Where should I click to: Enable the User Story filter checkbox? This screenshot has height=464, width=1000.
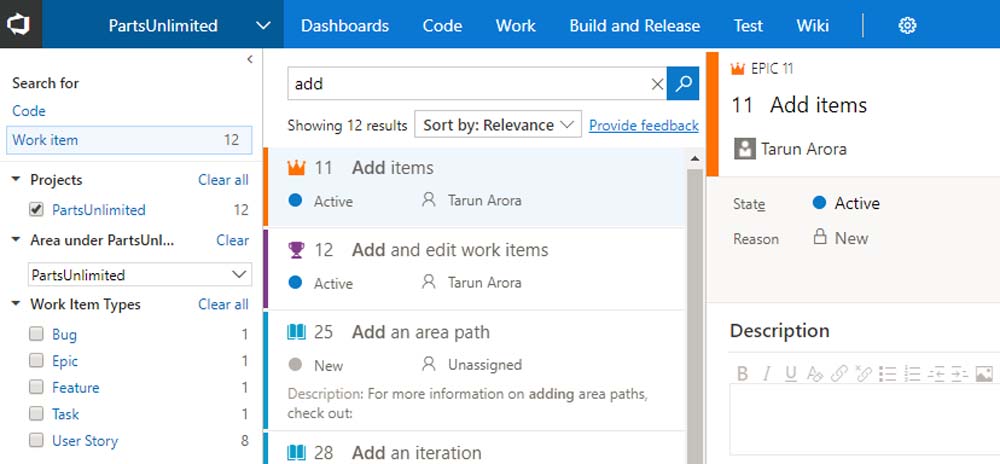pyautogui.click(x=37, y=441)
